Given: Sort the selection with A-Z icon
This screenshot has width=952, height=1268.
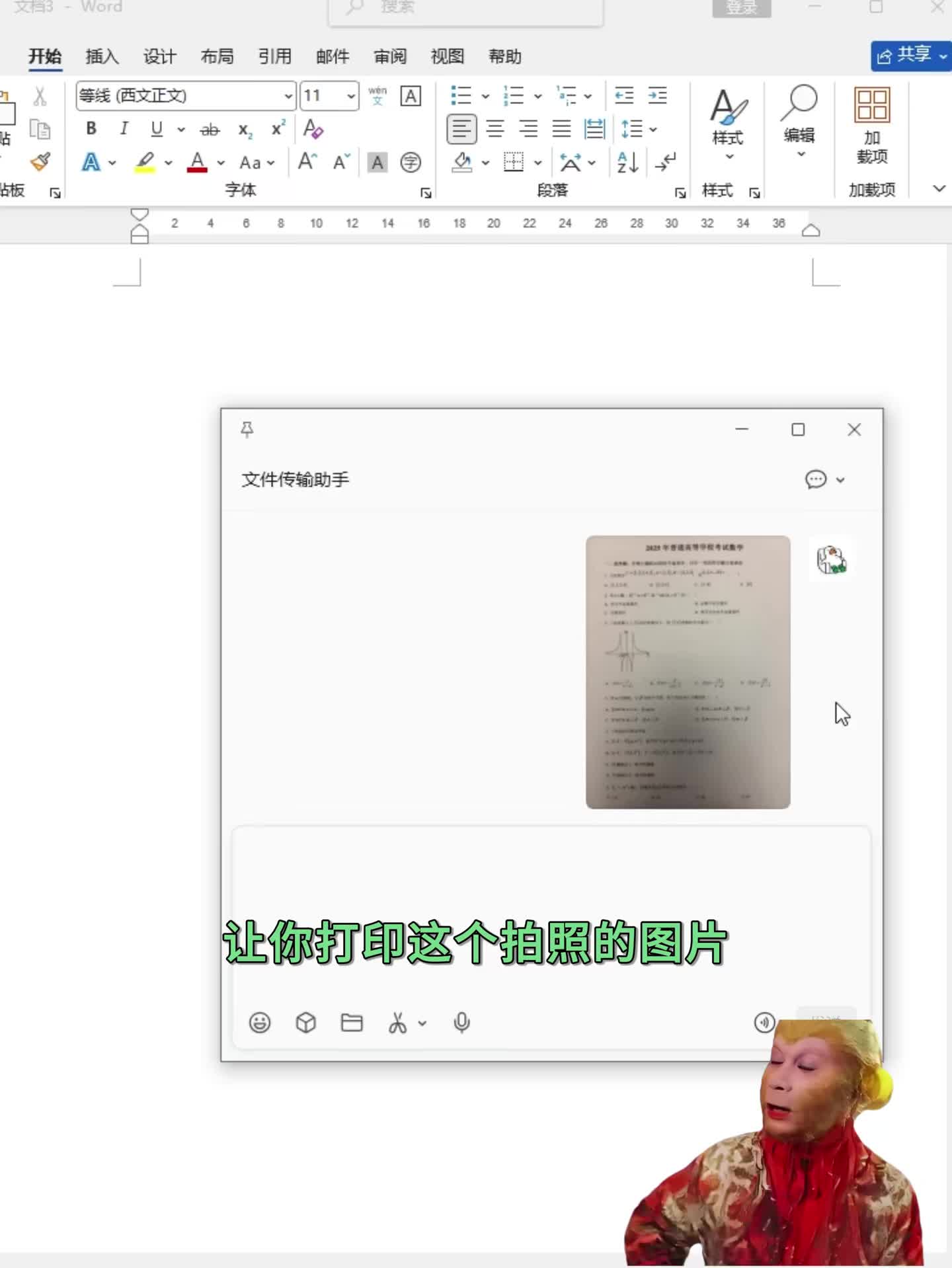Looking at the screenshot, I should click(627, 162).
